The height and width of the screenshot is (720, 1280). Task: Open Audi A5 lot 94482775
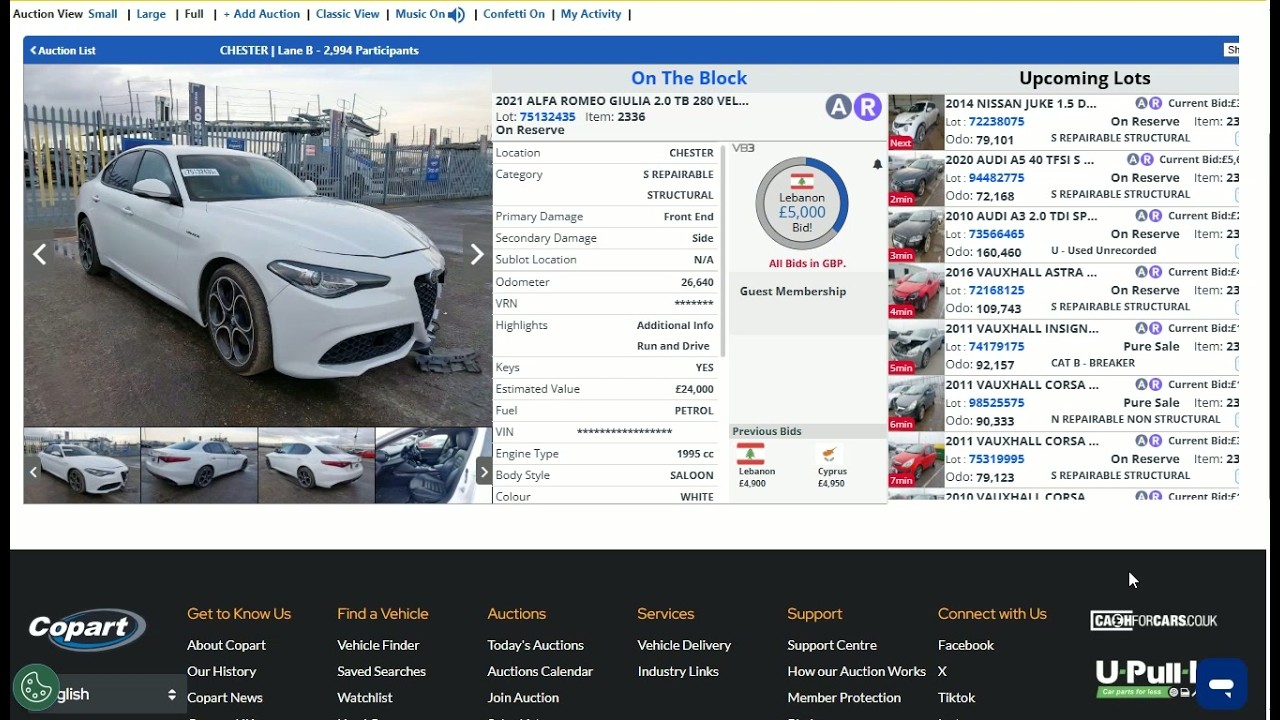(996, 178)
